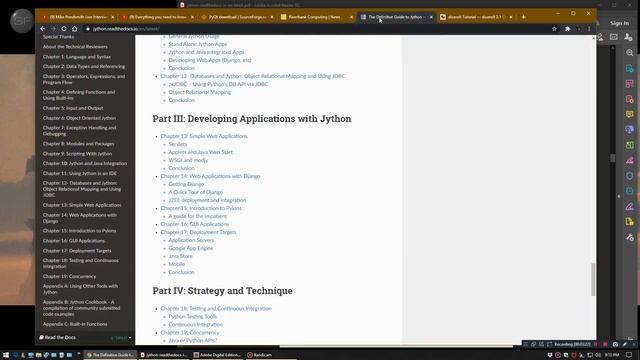Select Chapter 19: Concurrency in the sidebar

point(69,276)
